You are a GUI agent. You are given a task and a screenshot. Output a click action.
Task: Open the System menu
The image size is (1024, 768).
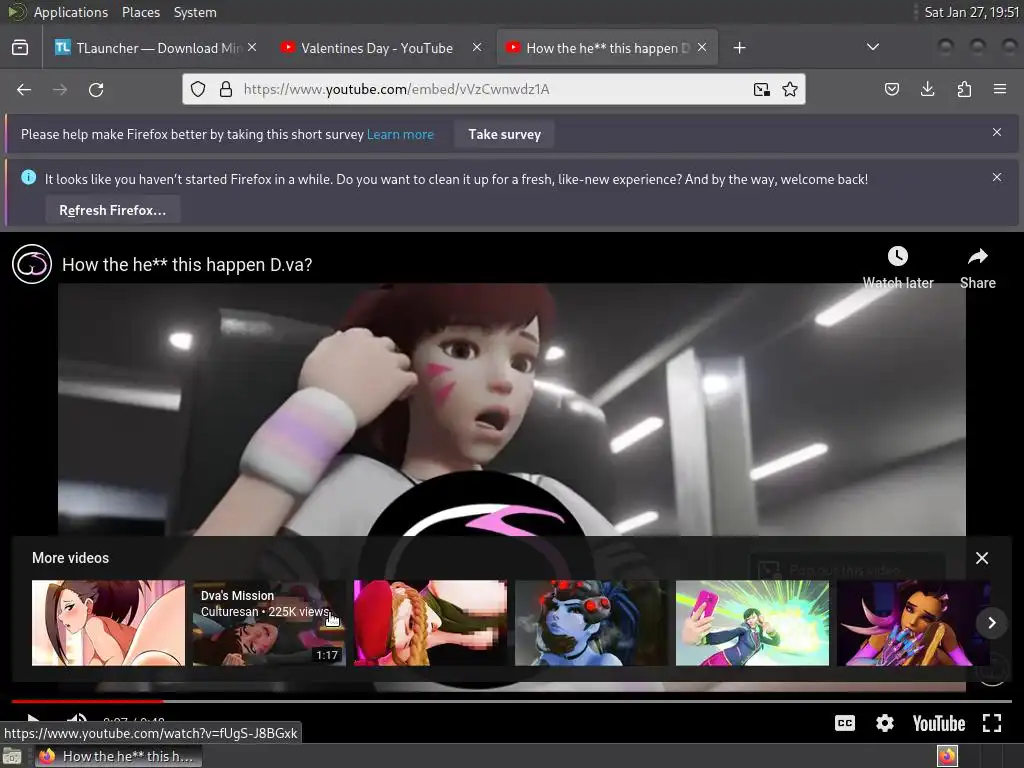tap(195, 12)
